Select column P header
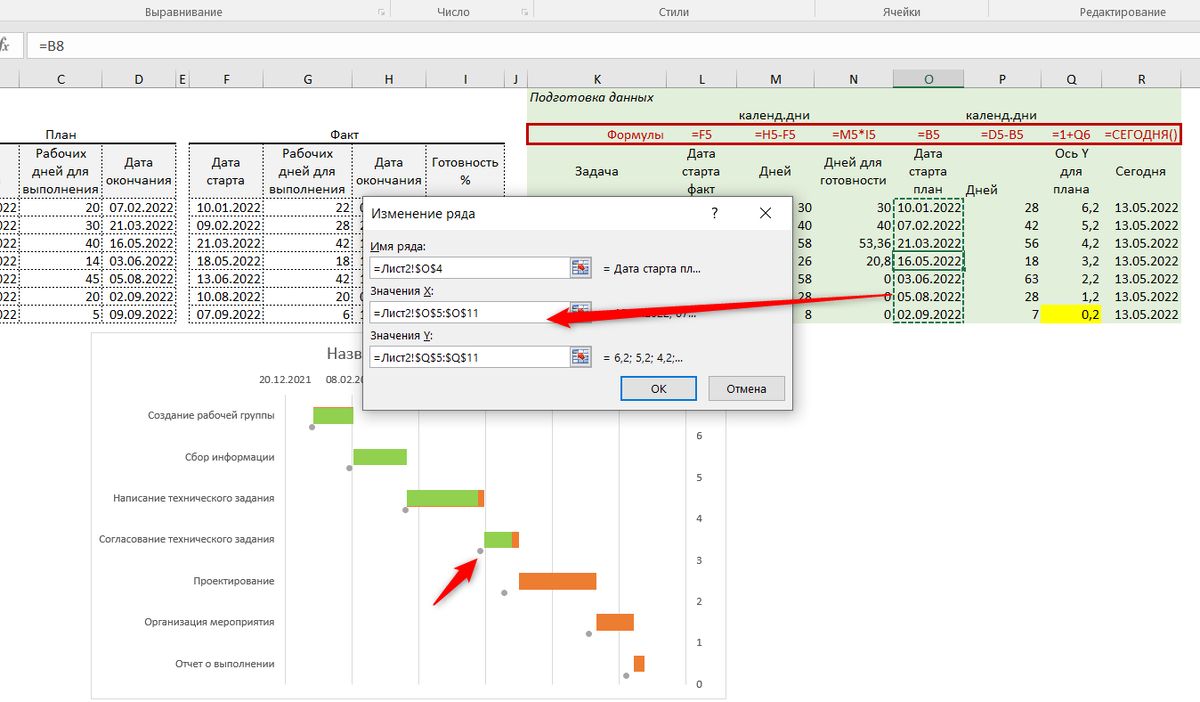 (1002, 79)
